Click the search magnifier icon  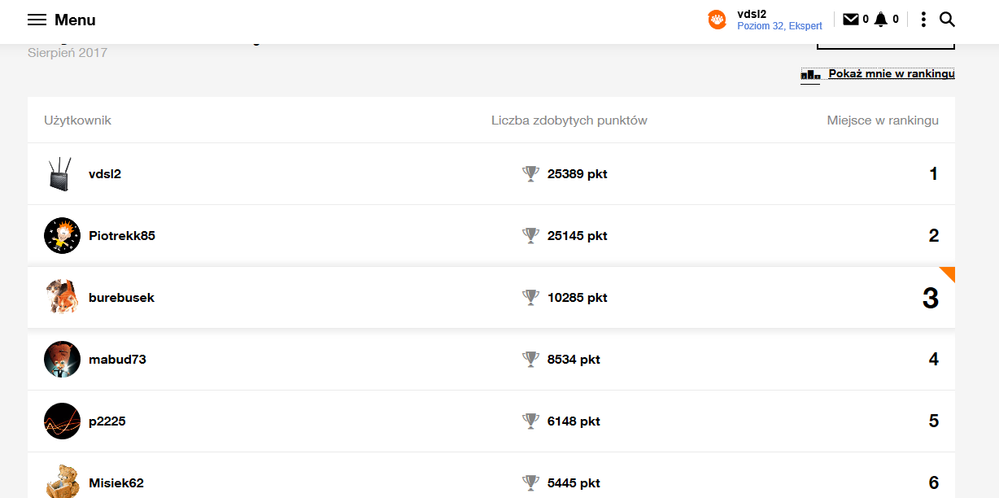pos(947,19)
